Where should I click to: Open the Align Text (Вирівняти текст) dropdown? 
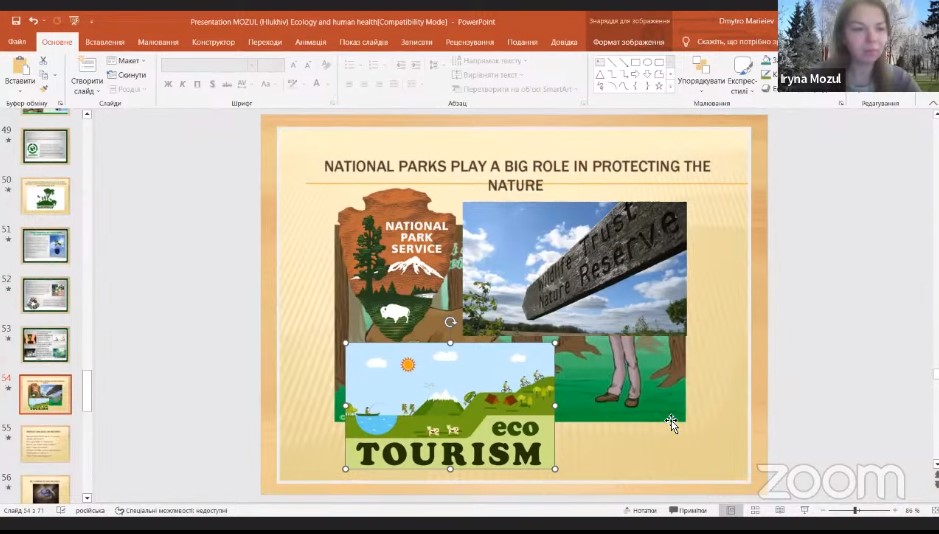coord(488,75)
